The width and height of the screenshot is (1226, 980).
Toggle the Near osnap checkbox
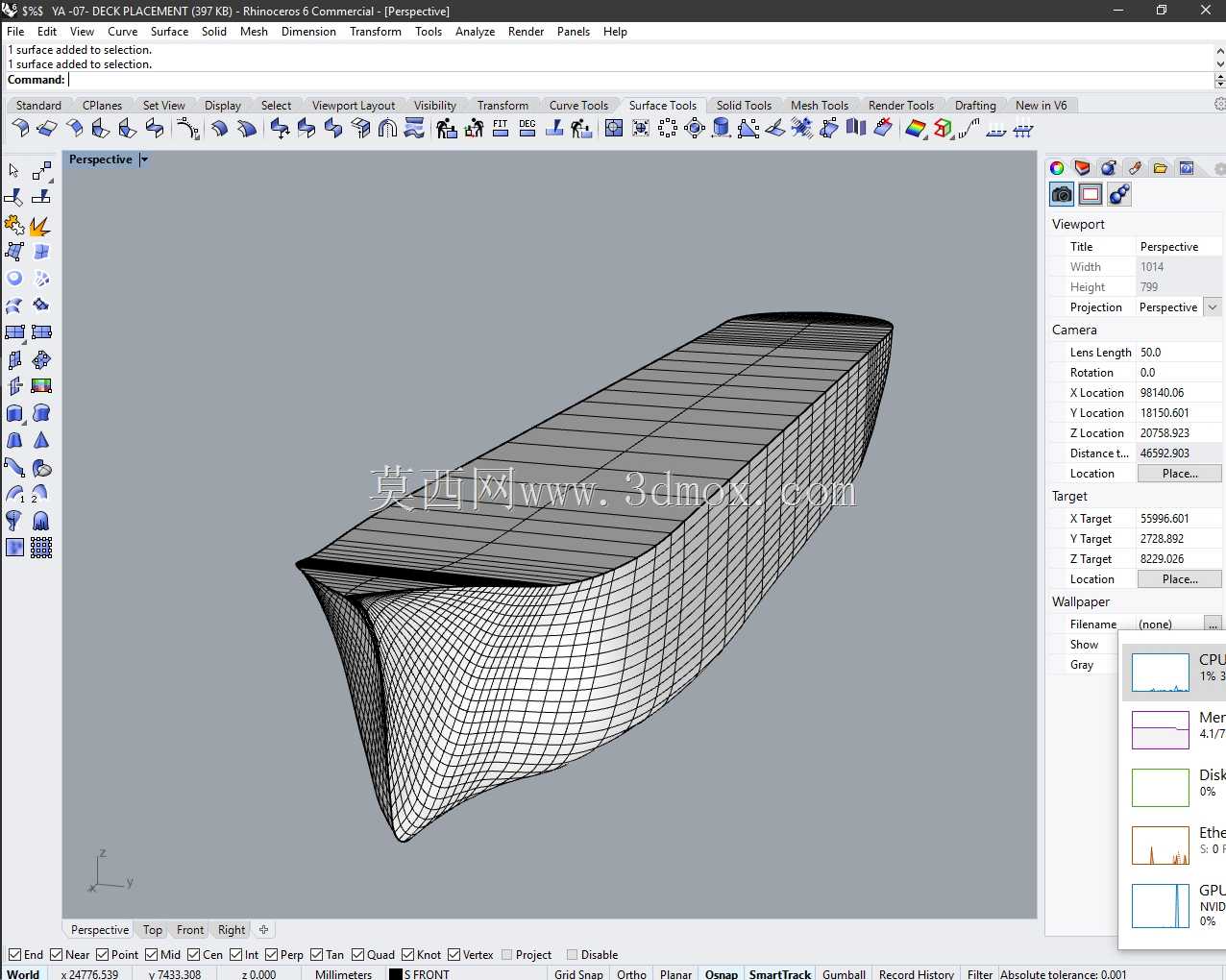point(57,954)
